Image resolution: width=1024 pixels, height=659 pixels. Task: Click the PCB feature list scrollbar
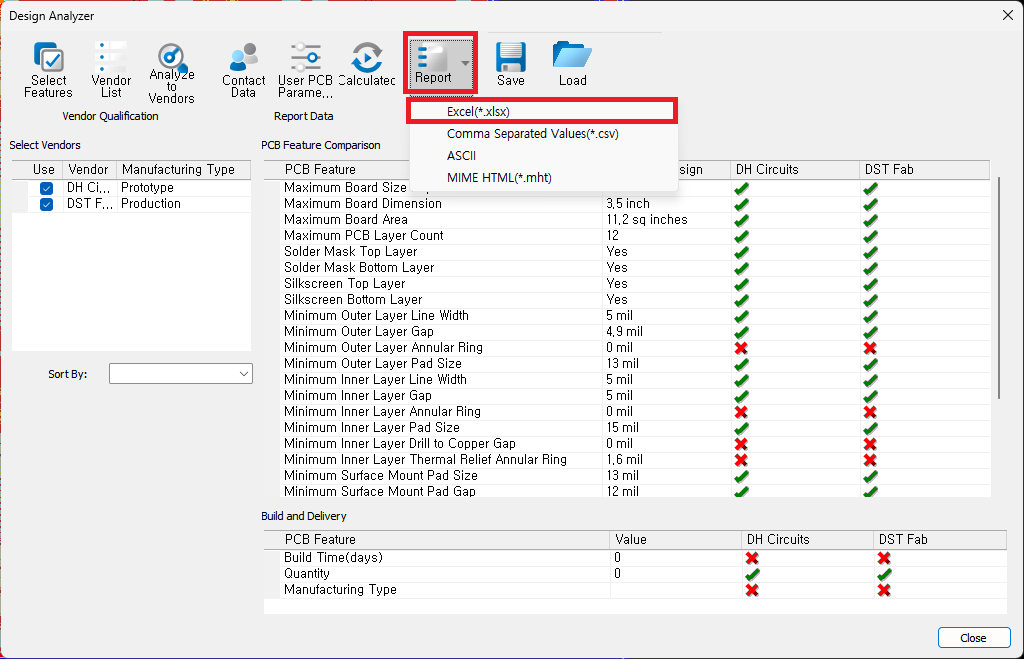pos(999,287)
